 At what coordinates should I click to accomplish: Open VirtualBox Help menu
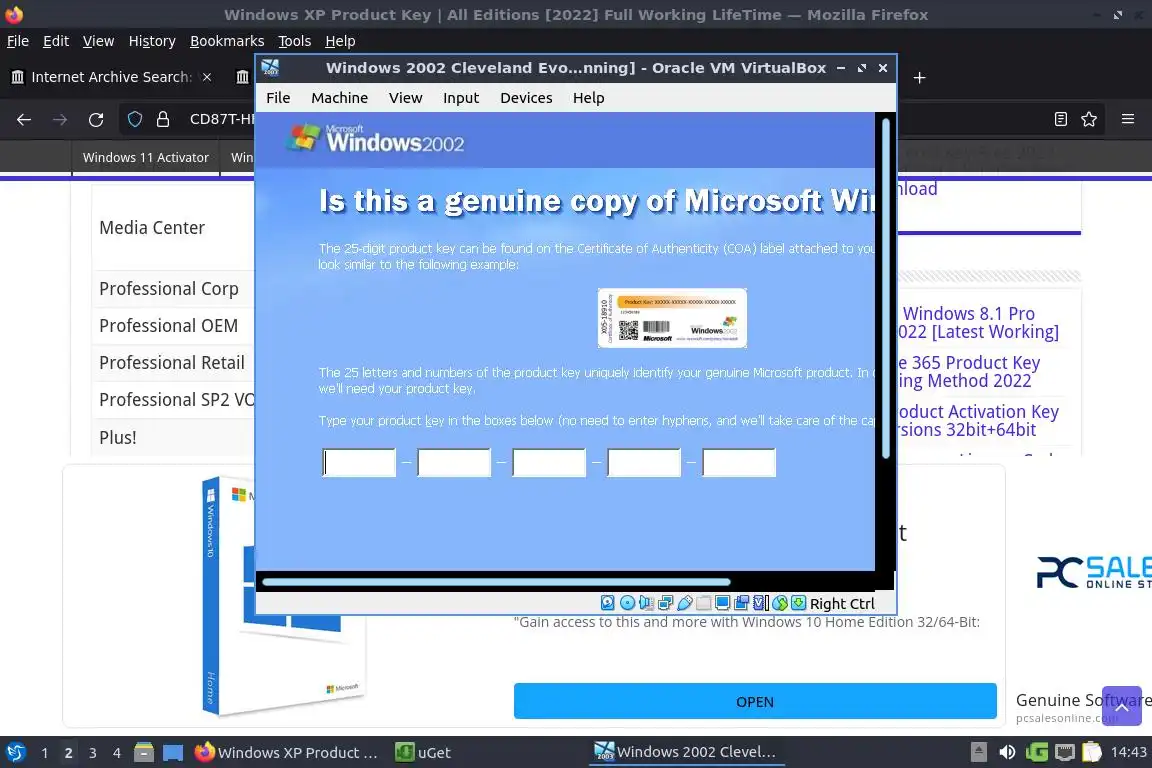[x=588, y=98]
